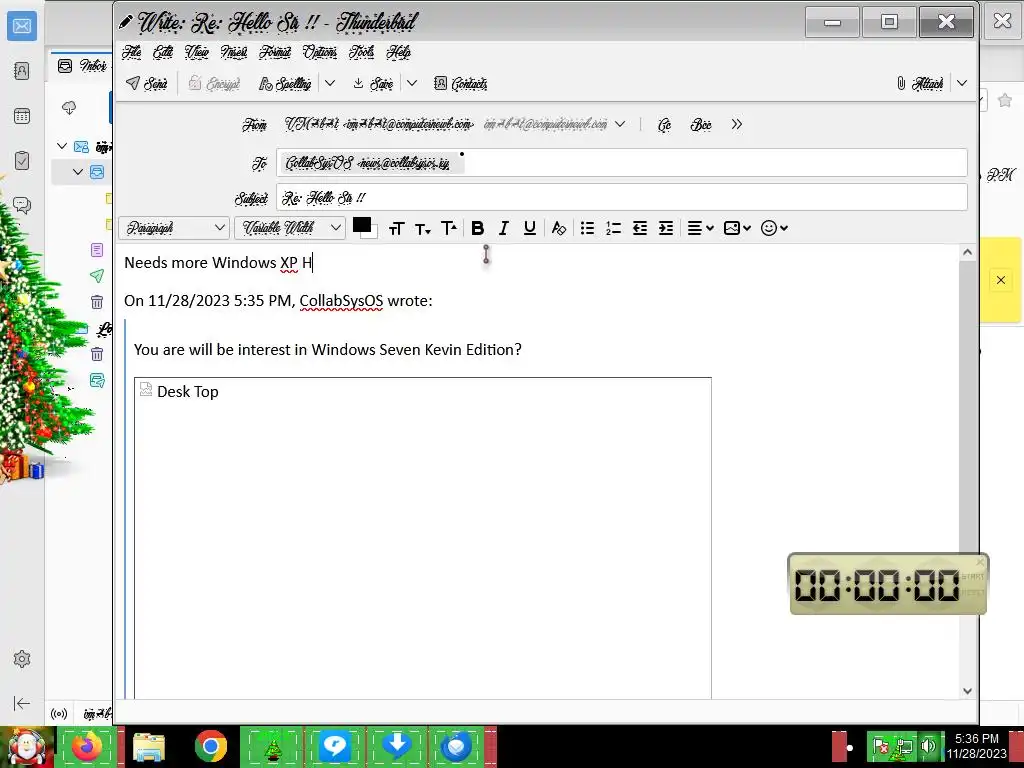The width and height of the screenshot is (1024, 768).
Task: Toggle italic formatting
Action: click(x=504, y=229)
